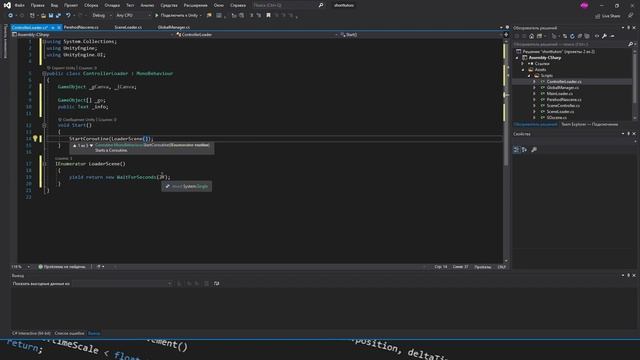
Task: Open the ControllerLoader class navigation dropdown
Action: point(257,35)
